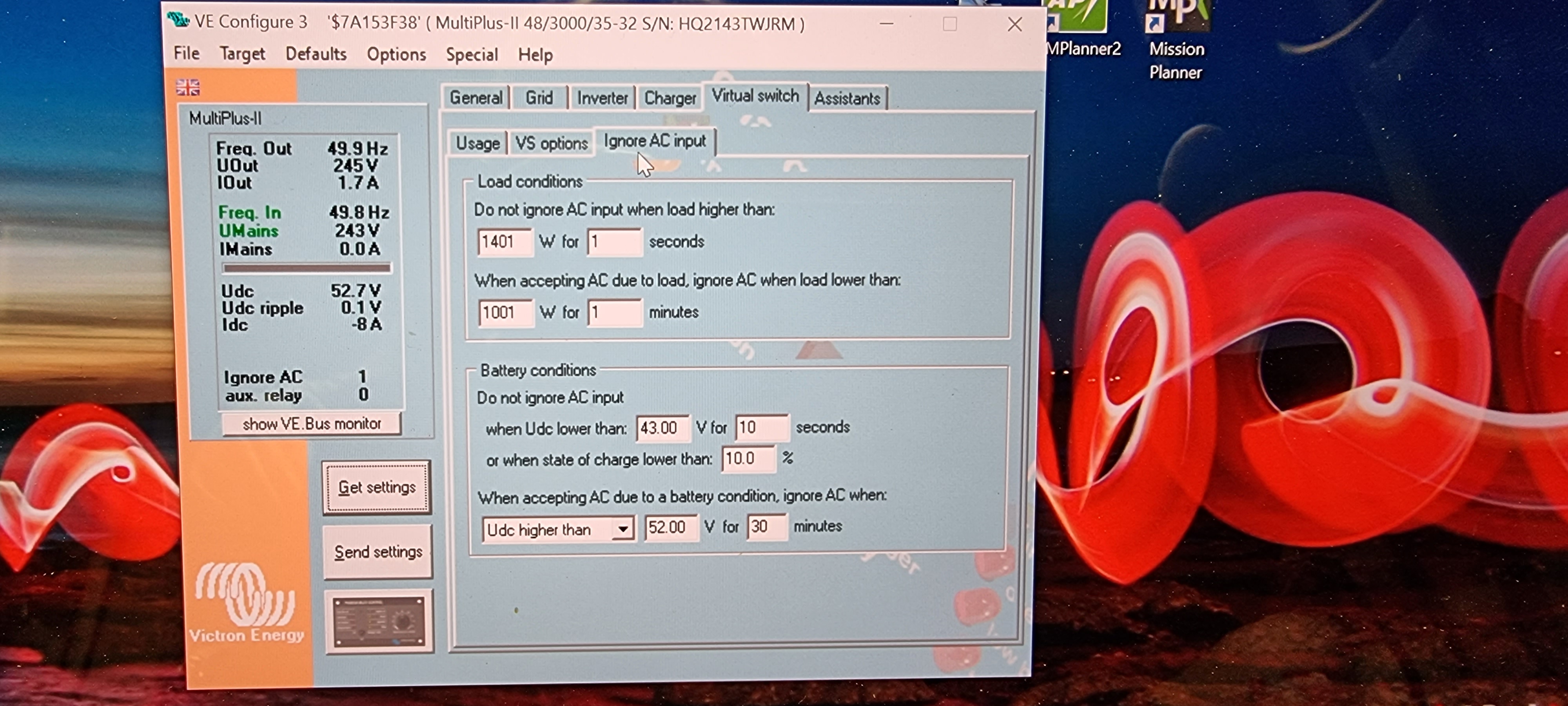Screen dimensions: 1568x706
Task: Switch to the Charger tab
Action: click(670, 98)
